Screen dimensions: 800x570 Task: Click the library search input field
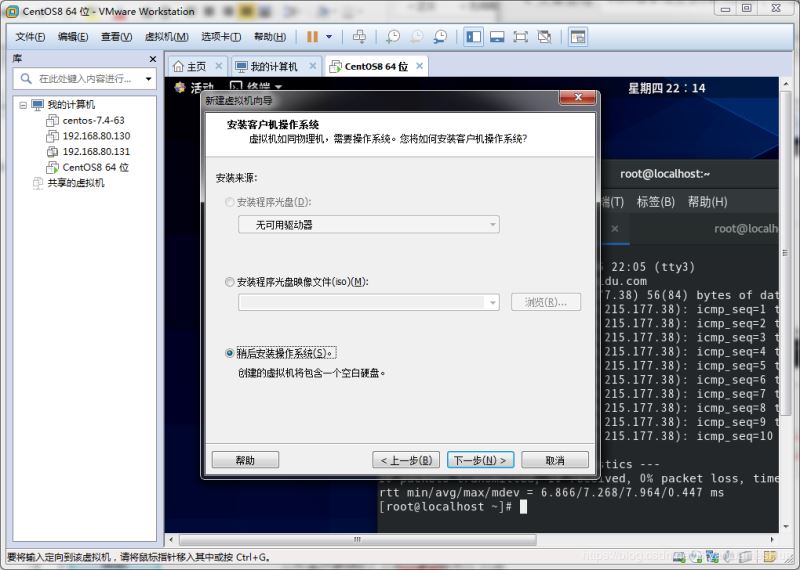pyautogui.click(x=85, y=79)
